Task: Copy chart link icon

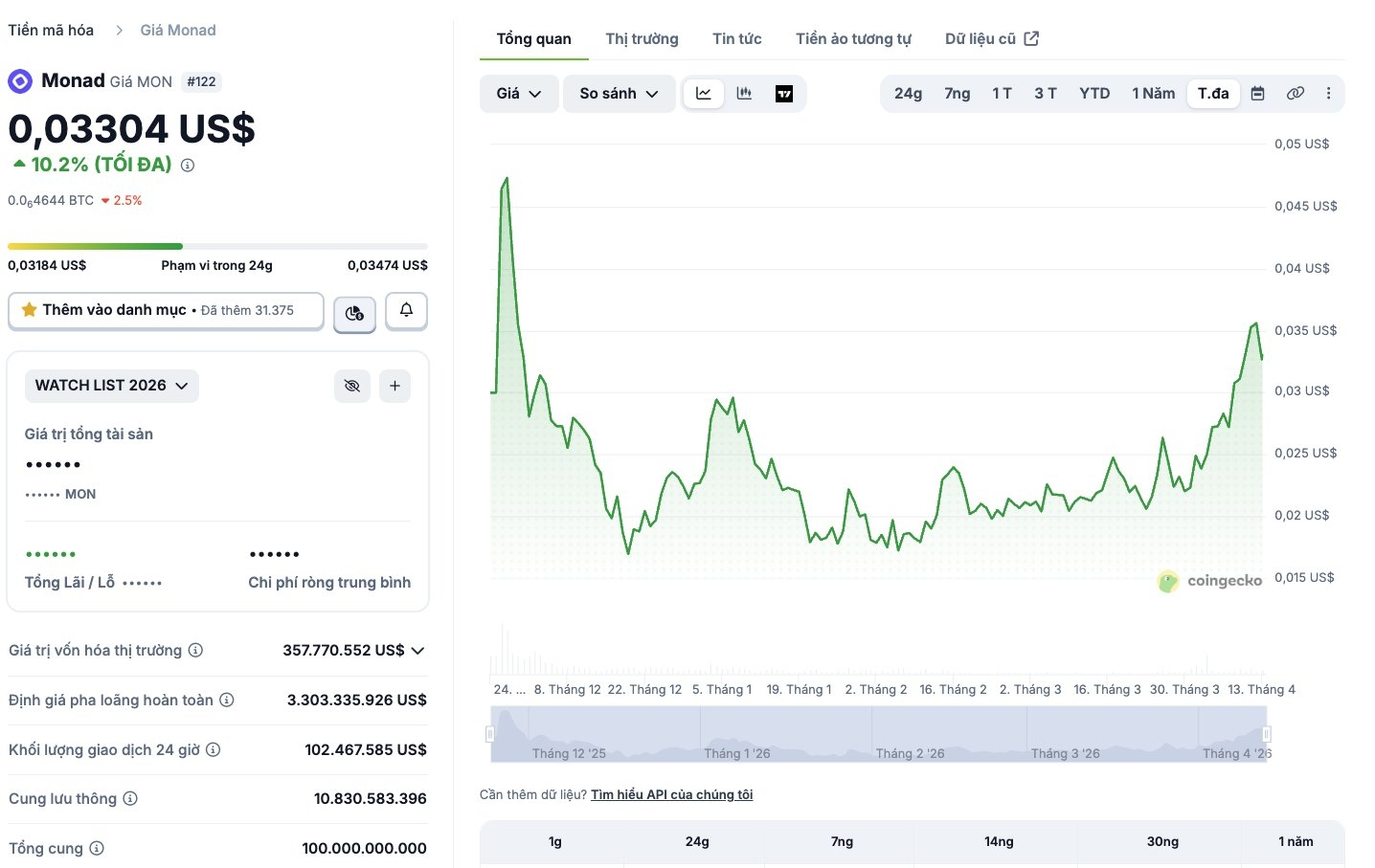Action: tap(1295, 94)
